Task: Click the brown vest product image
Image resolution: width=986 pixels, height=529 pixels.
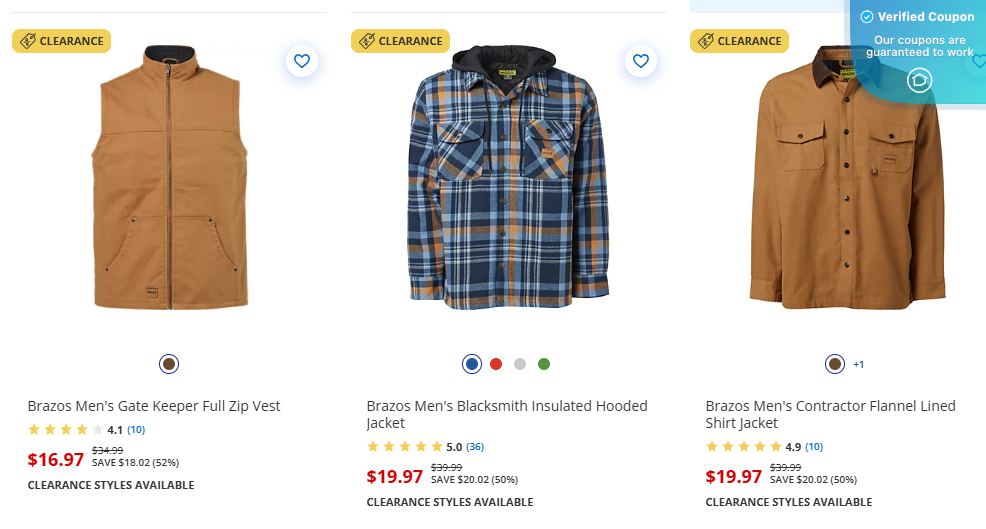Action: click(169, 180)
